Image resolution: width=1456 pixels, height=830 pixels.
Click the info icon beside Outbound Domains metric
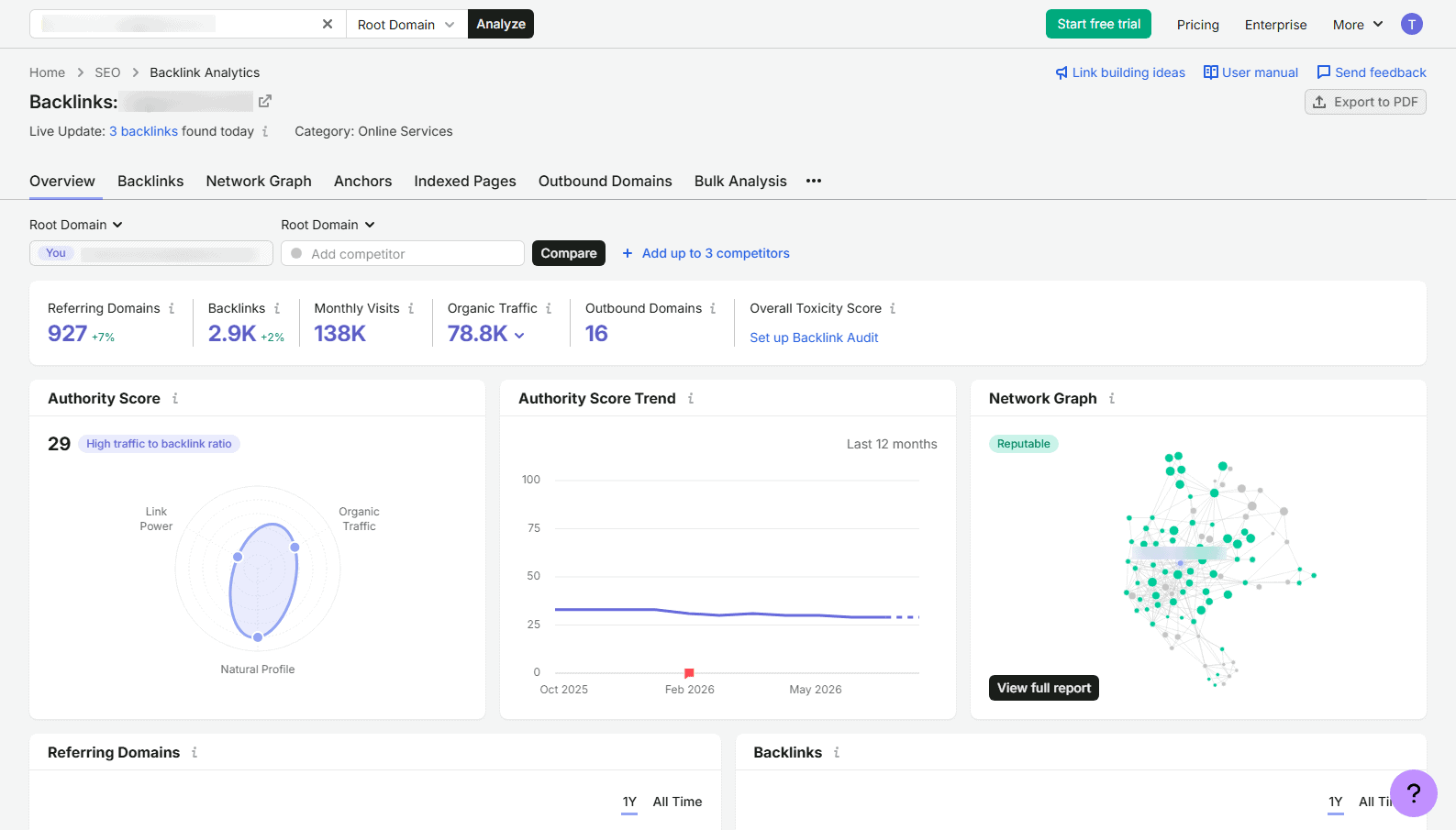pyautogui.click(x=713, y=308)
